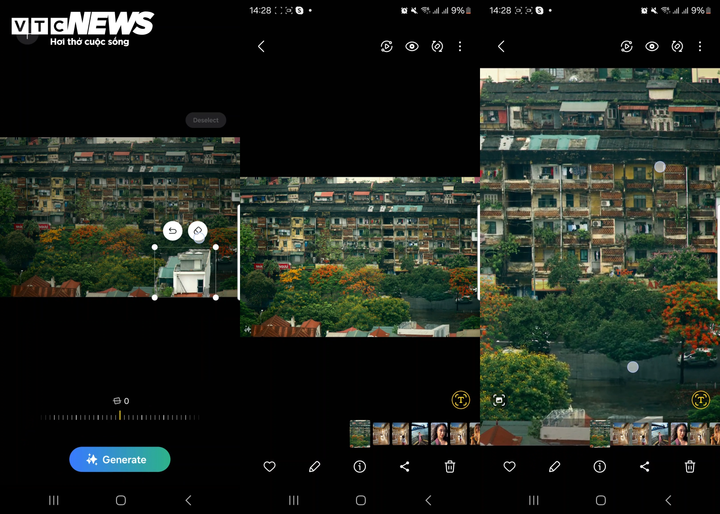The height and width of the screenshot is (514, 720).
Task: Toggle the eye icon in middle screen header
Action: (x=412, y=46)
